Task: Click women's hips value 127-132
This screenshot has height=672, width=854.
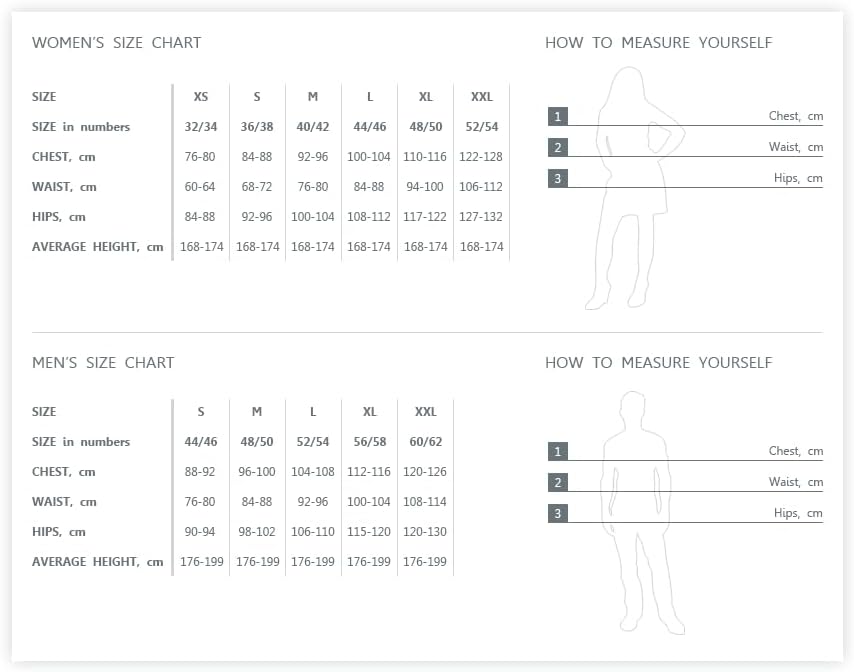Action: (481, 217)
